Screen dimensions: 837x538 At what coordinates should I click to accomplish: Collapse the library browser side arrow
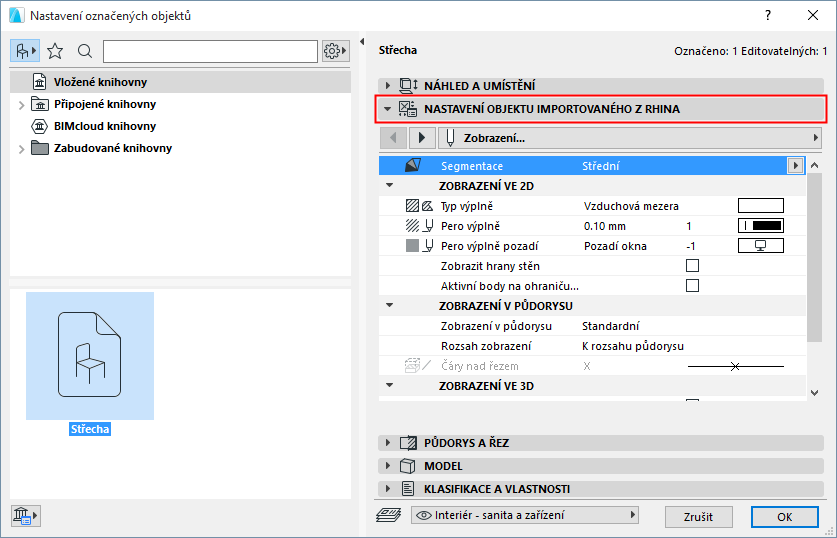pos(362,42)
